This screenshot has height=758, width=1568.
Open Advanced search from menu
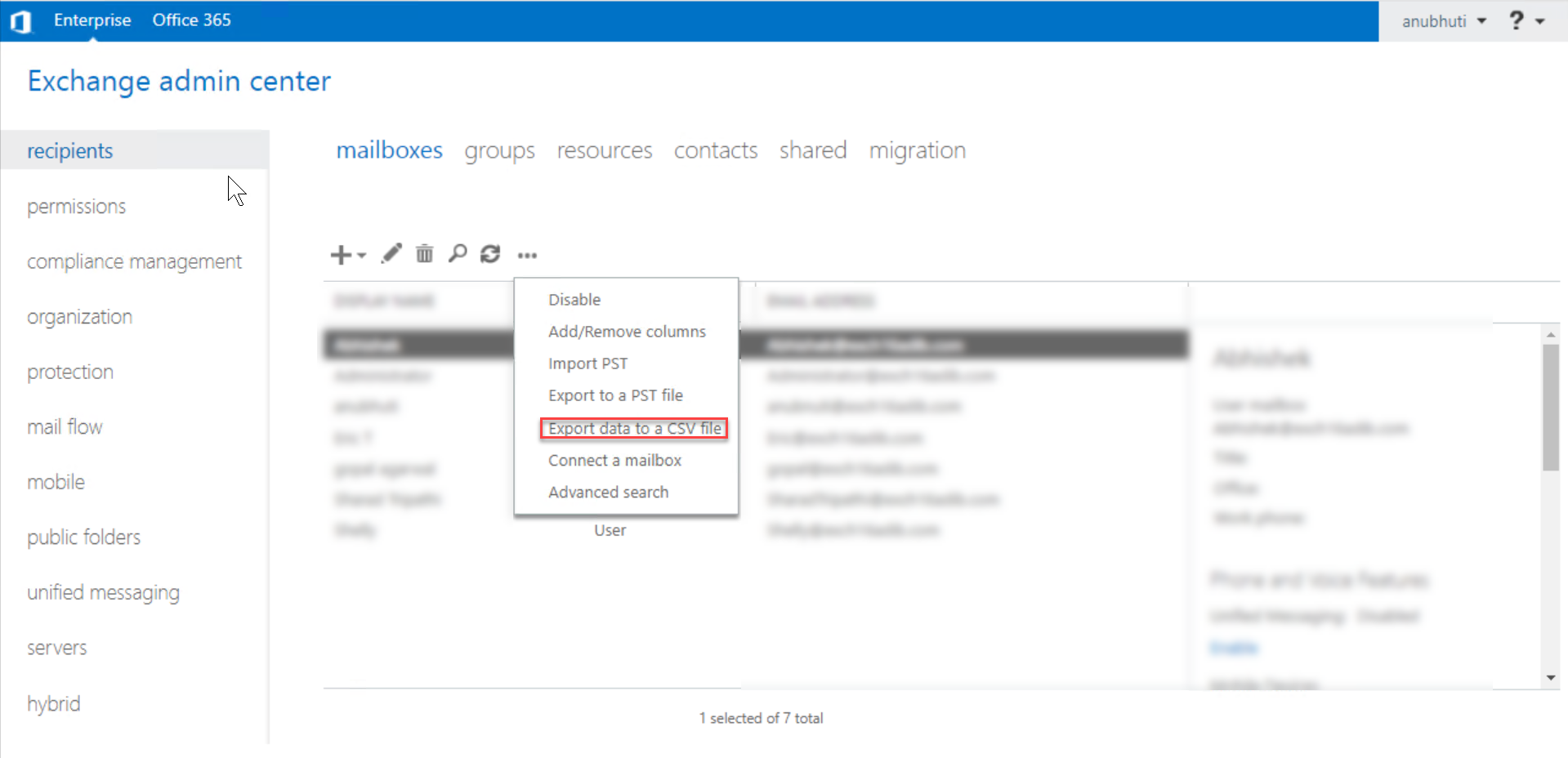[x=608, y=492]
